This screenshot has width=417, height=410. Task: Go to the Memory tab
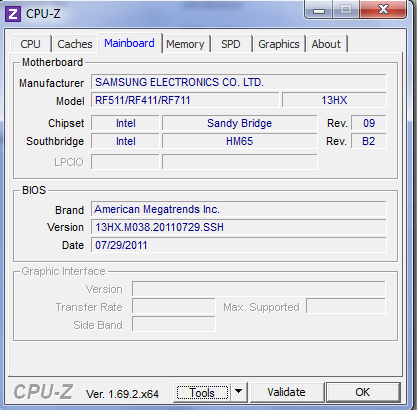click(x=185, y=44)
